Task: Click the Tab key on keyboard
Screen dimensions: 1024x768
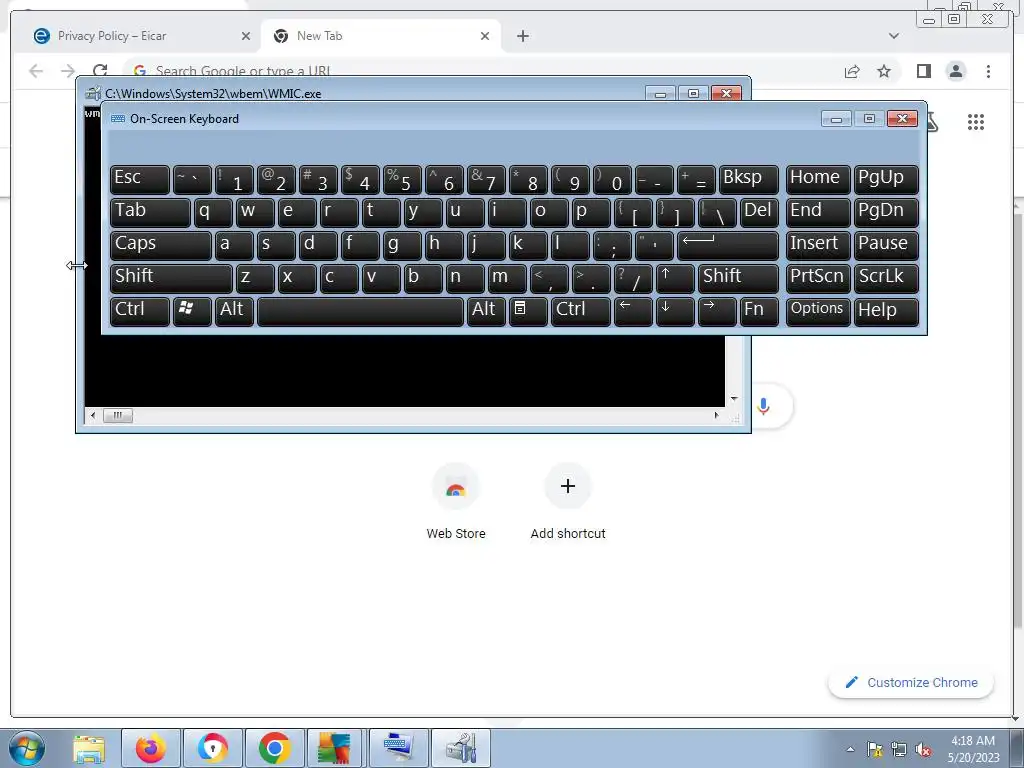Action: (x=150, y=212)
